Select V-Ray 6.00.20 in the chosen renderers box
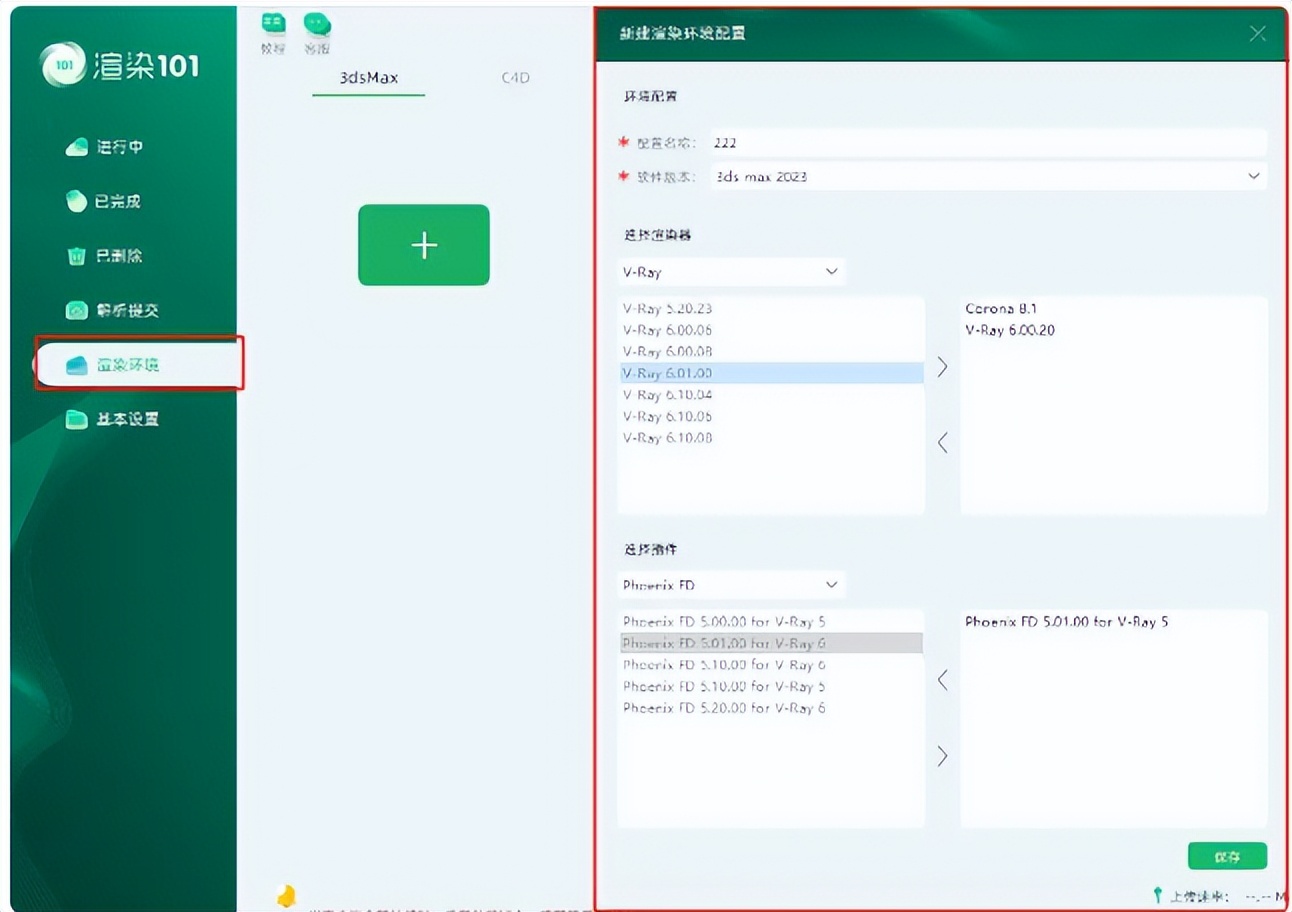This screenshot has height=912, width=1292. click(1008, 330)
